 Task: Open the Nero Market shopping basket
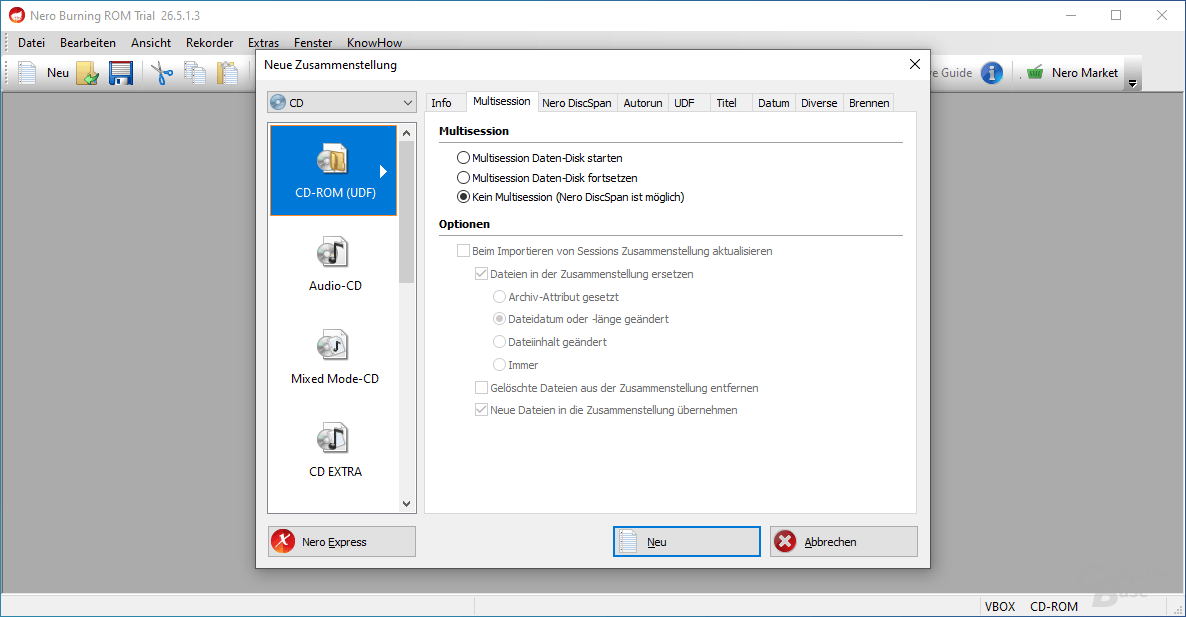(x=1034, y=72)
